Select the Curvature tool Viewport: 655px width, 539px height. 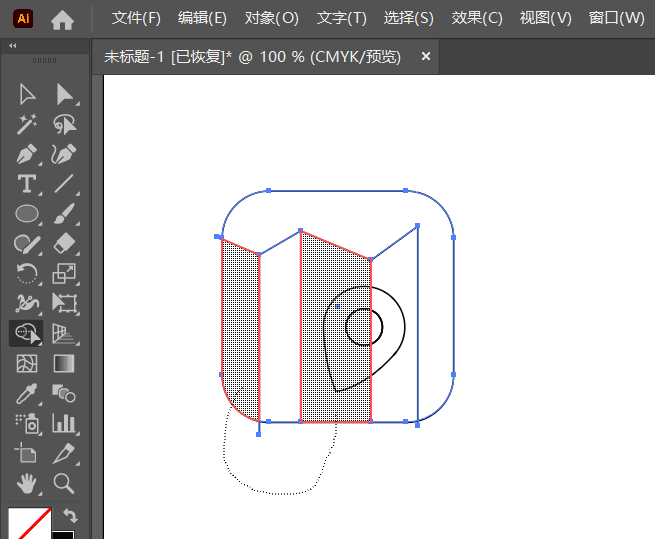point(64,154)
